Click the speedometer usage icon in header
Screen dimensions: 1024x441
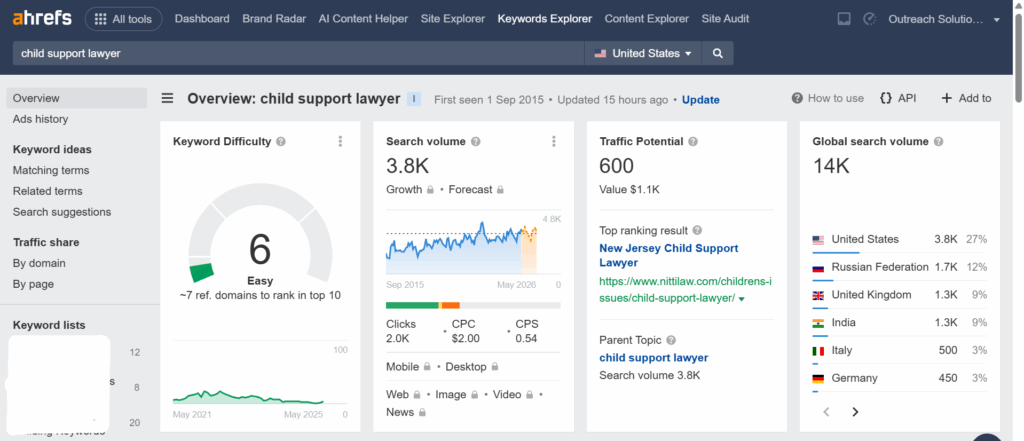click(x=869, y=19)
